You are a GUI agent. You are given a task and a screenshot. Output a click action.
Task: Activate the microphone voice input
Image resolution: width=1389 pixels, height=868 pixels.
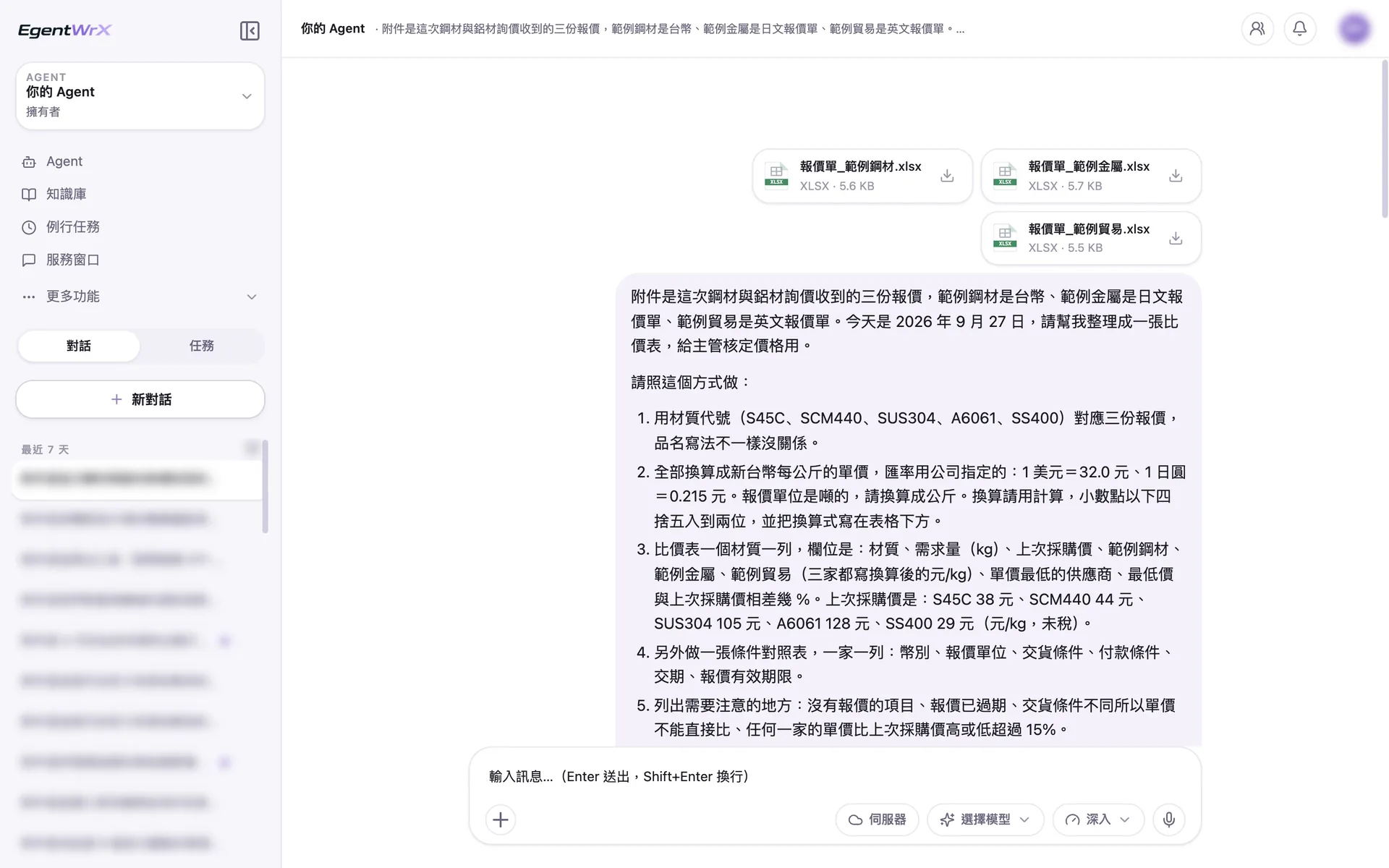[1169, 820]
